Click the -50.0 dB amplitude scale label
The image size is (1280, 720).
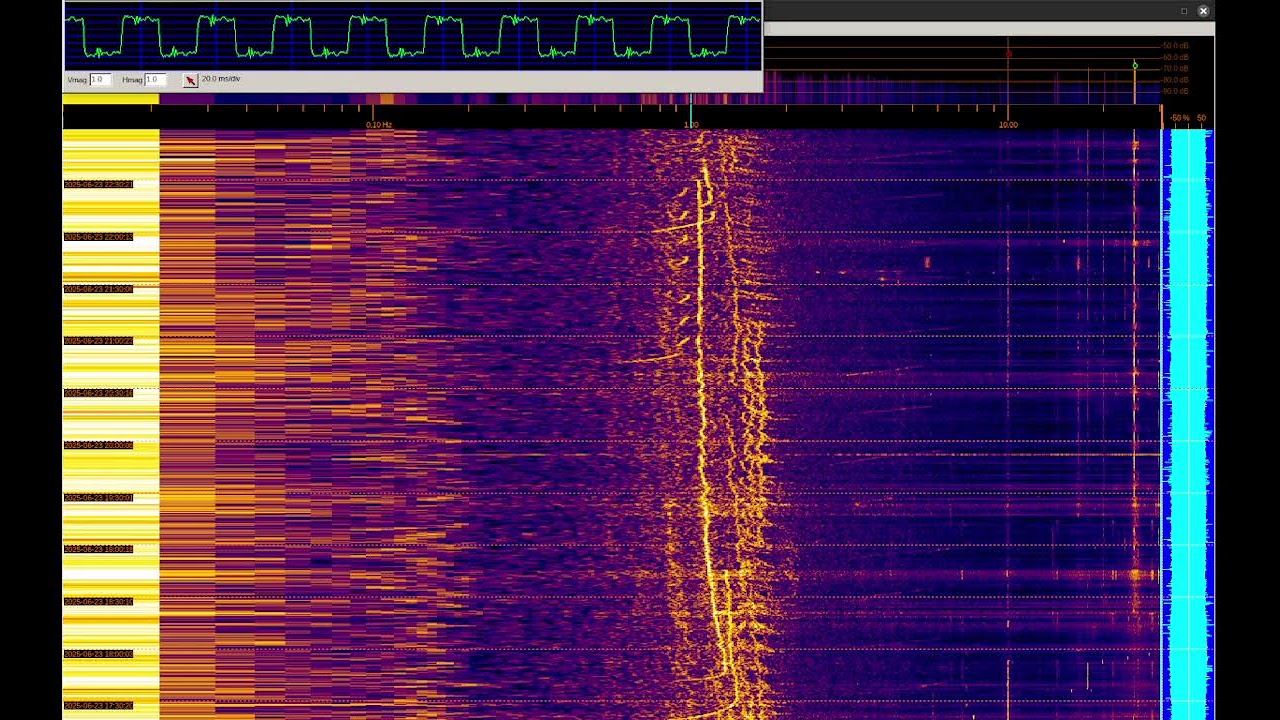[1174, 46]
